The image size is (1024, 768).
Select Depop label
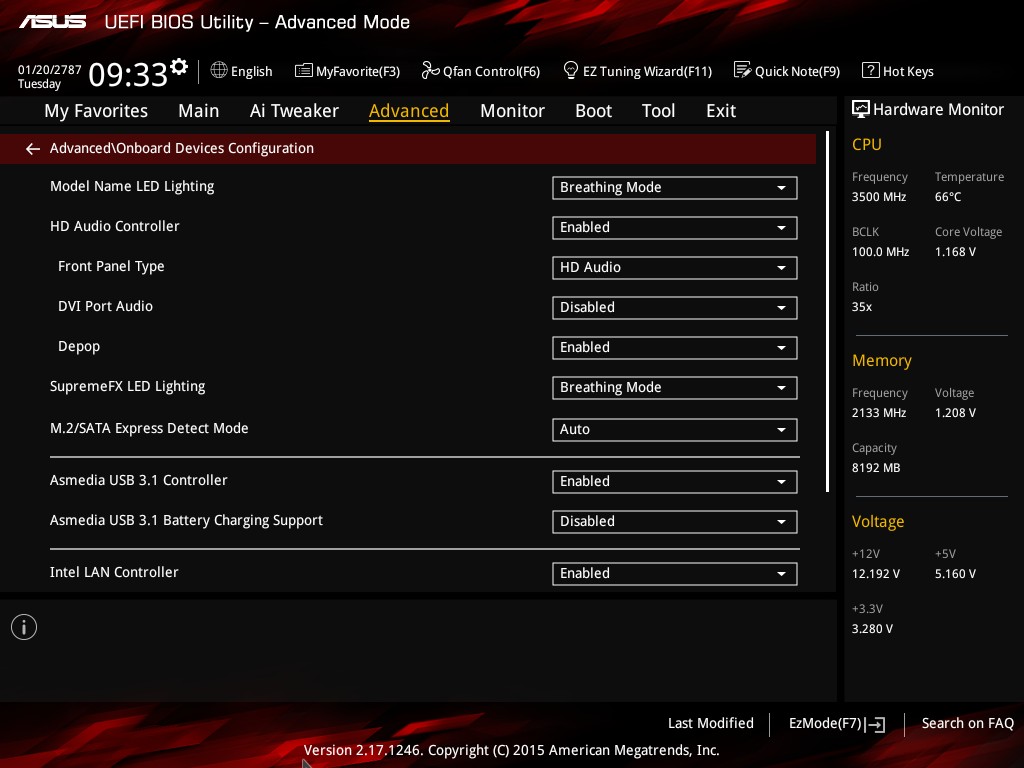coord(79,347)
